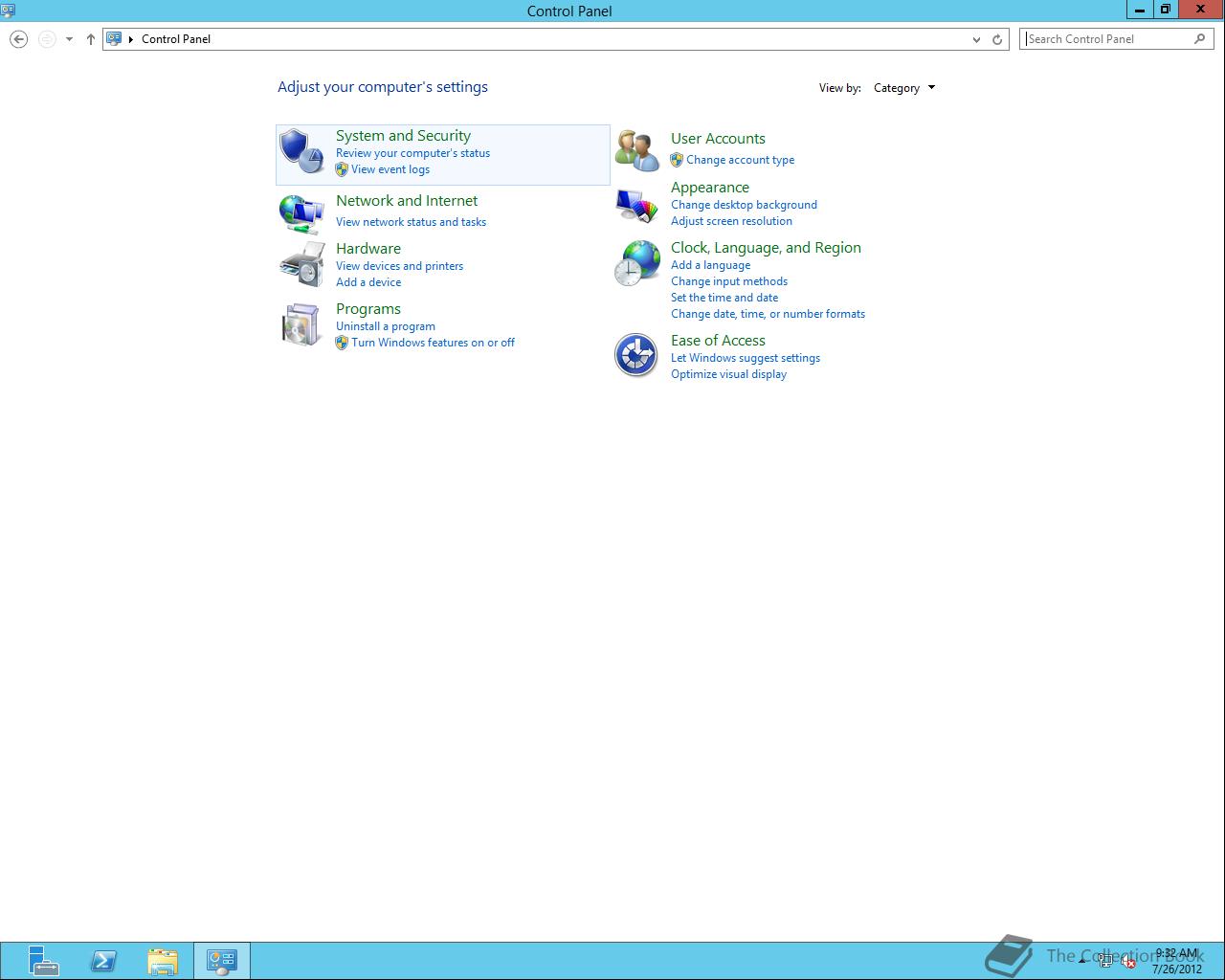
Task: Click Optimize visual display
Action: pos(728,374)
